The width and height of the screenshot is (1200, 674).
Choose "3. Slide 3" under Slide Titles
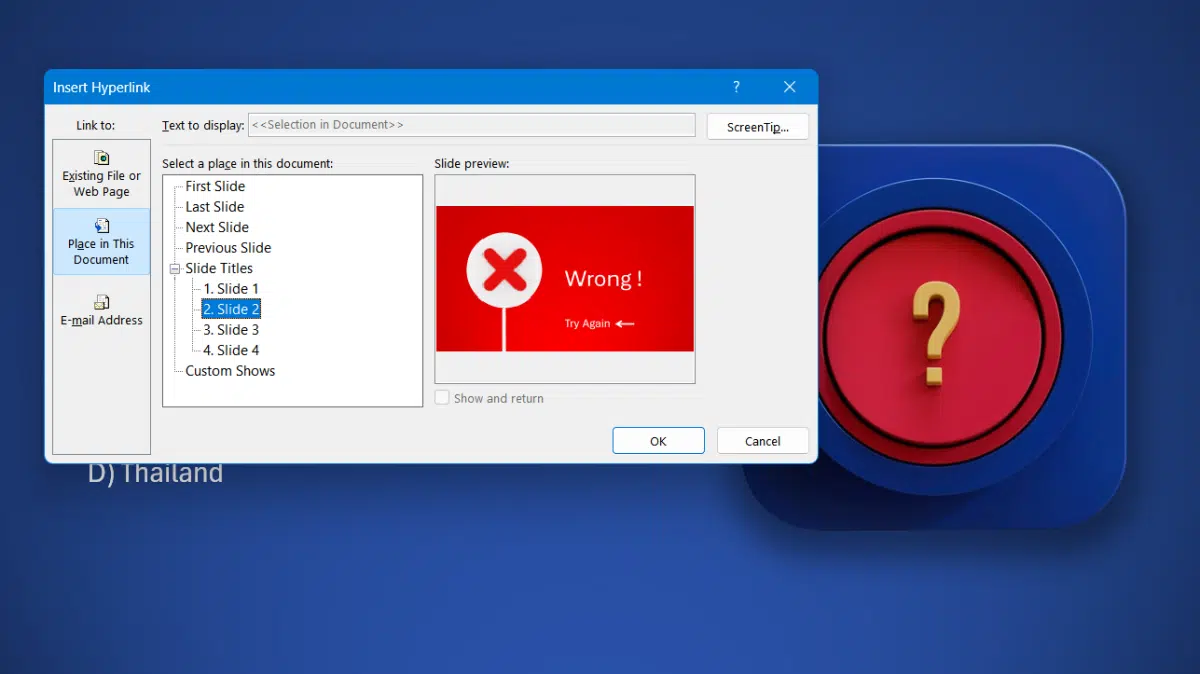[231, 329]
